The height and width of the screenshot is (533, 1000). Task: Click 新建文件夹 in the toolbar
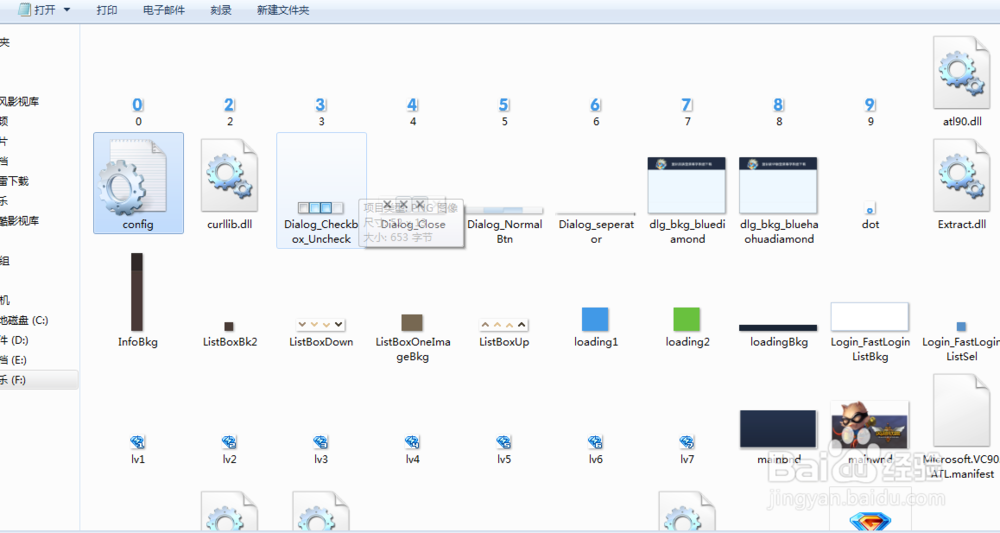[283, 10]
